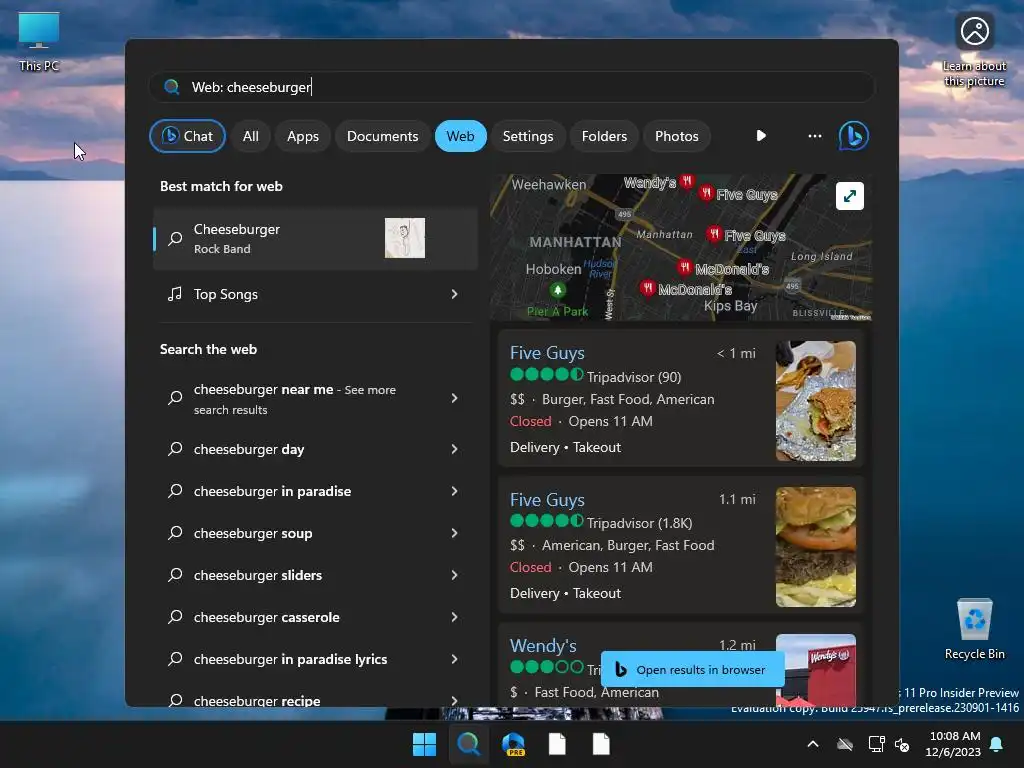Click Pier A Park marker on map
The width and height of the screenshot is (1024, 768).
click(x=557, y=289)
